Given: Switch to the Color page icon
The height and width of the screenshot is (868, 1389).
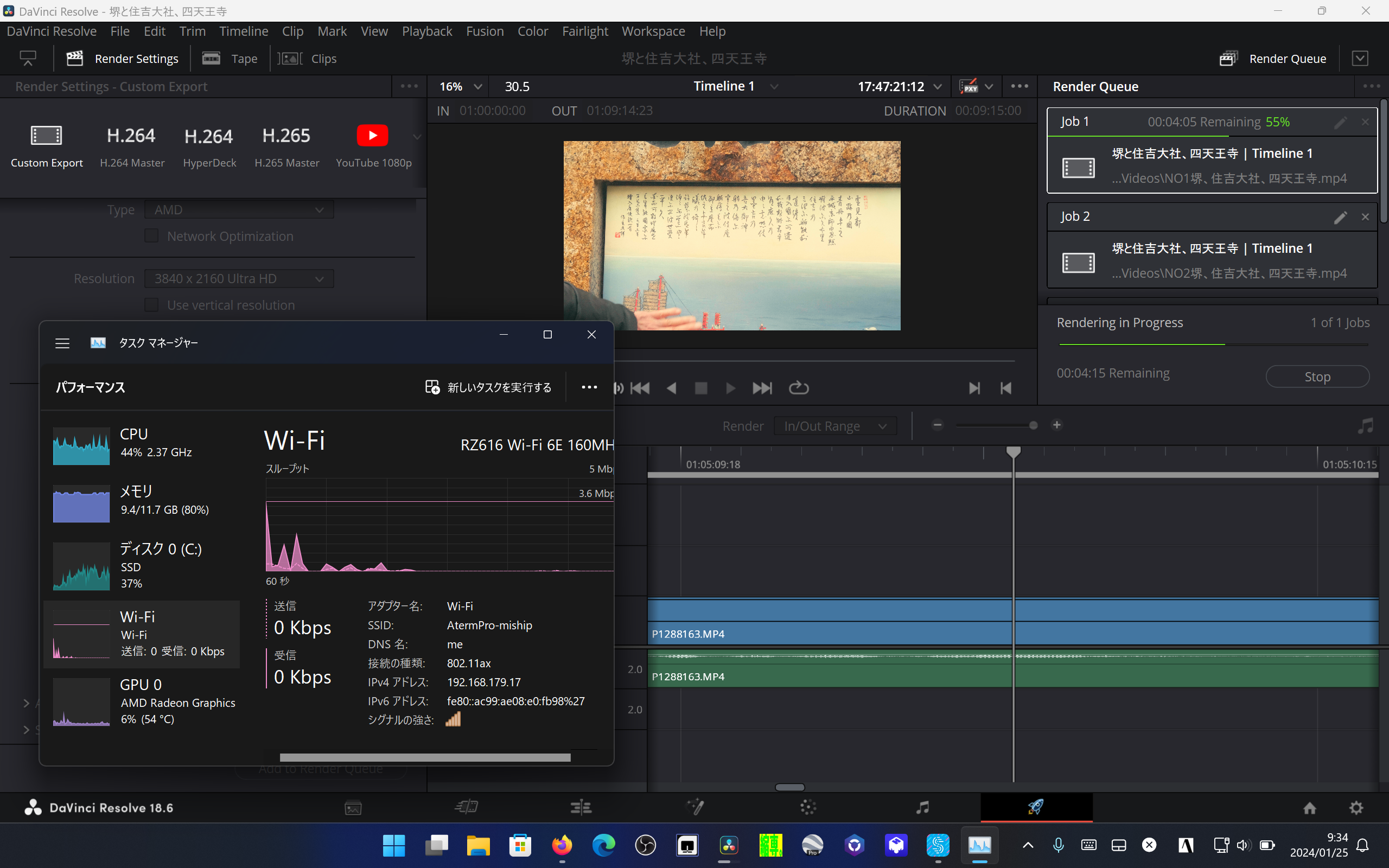Looking at the screenshot, I should (808, 808).
